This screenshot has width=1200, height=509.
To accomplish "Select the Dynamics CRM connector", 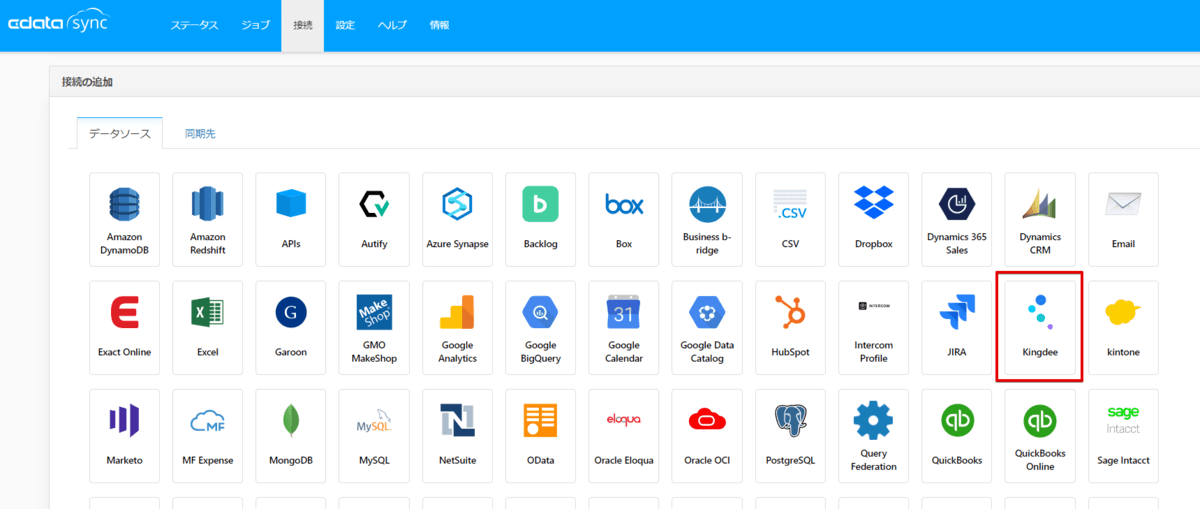I will point(1040,219).
